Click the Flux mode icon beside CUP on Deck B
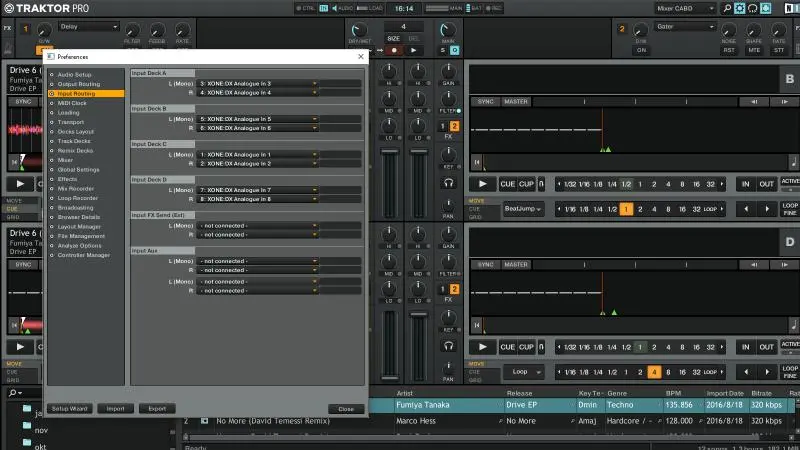The image size is (800, 450). tap(541, 184)
